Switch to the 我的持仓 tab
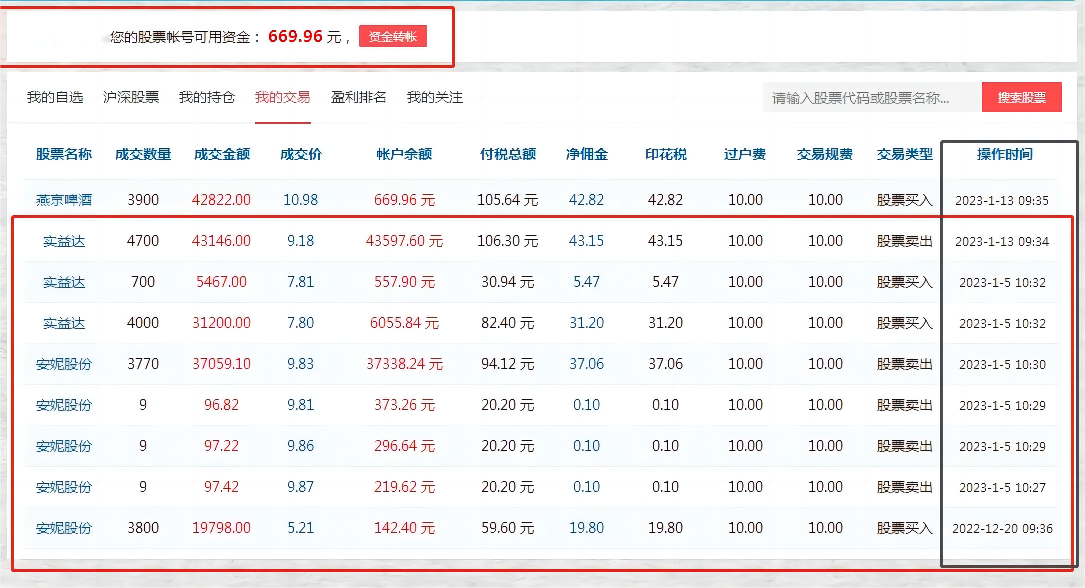 pyautogui.click(x=207, y=98)
